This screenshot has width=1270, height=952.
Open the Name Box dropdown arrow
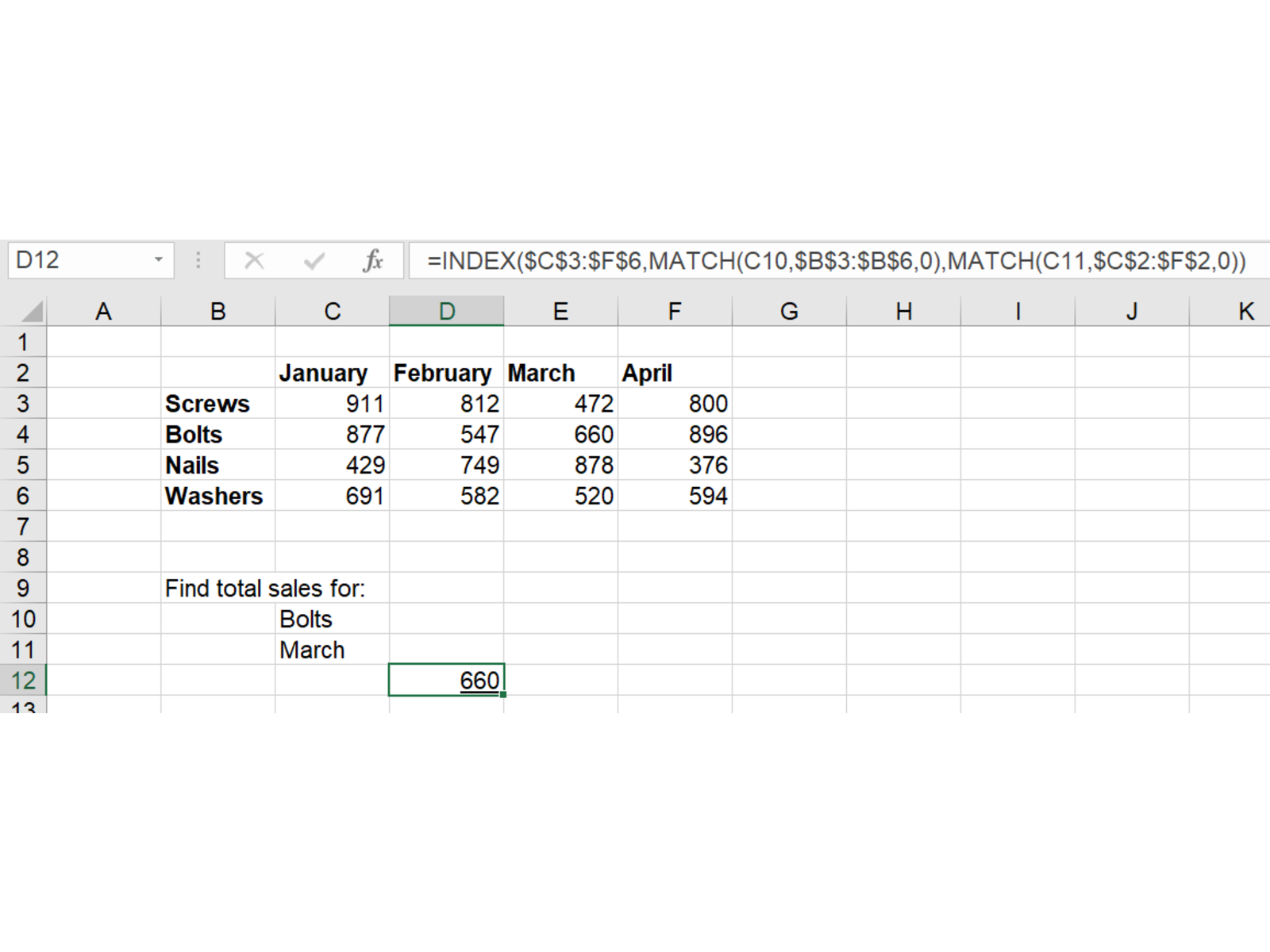pyautogui.click(x=159, y=260)
